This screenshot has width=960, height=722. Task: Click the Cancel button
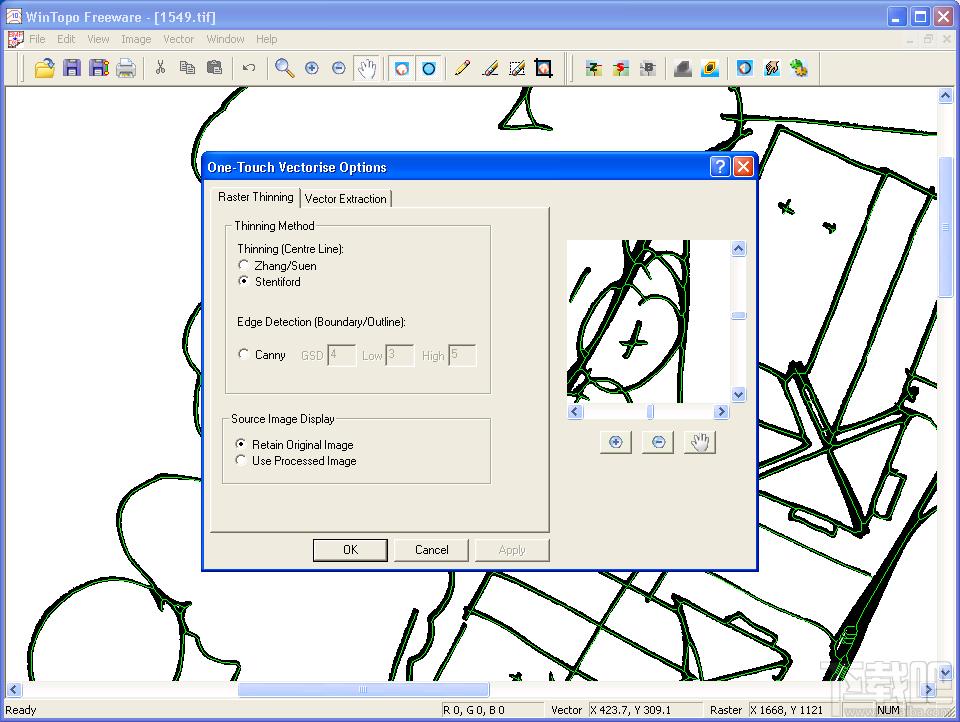(x=431, y=550)
